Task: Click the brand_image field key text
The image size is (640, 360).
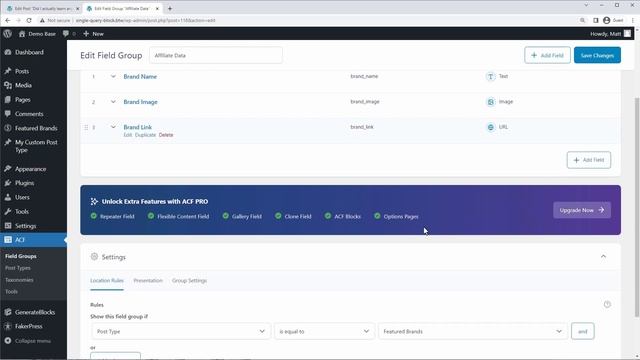Action: [x=365, y=102]
